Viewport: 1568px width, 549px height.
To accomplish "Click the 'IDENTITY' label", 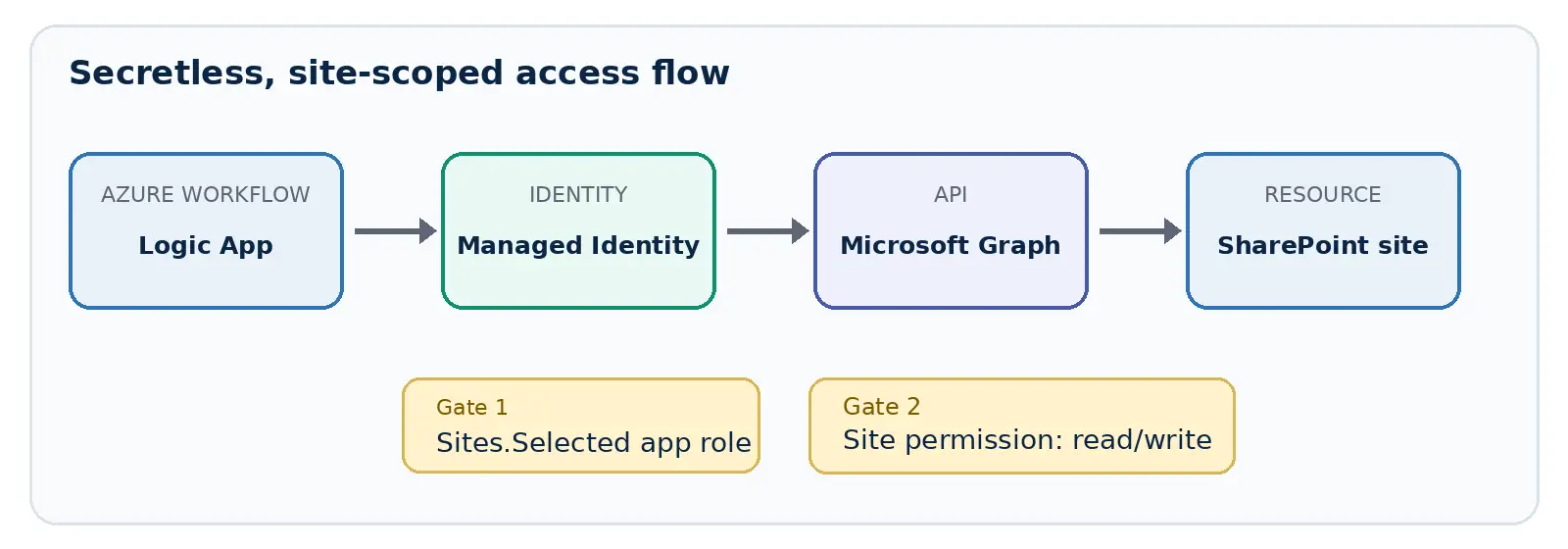I will 578,194.
